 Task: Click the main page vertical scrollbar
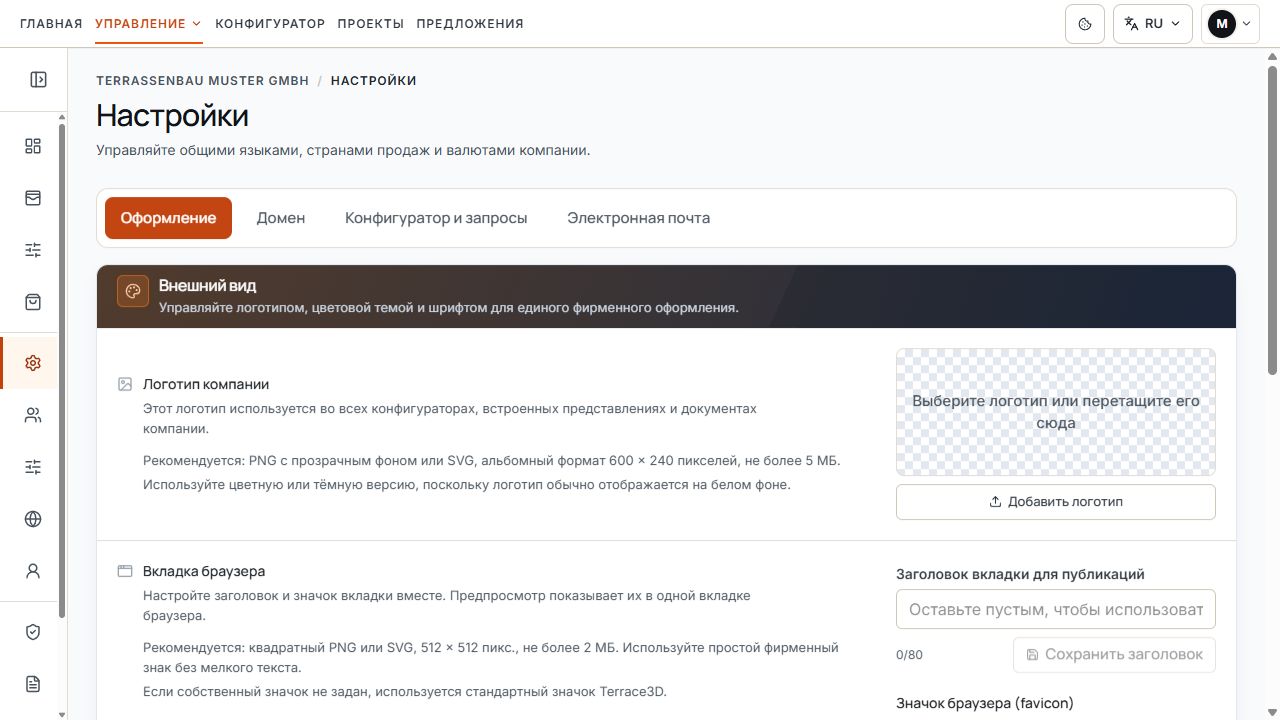click(1273, 220)
